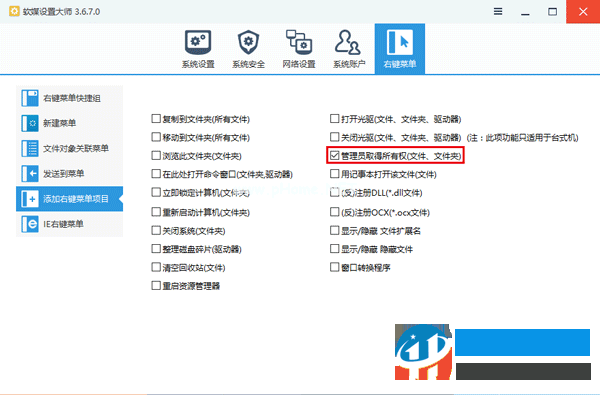Enable 移动到文件夹(所有文件) checkbox
The image size is (600, 395).
(156, 137)
